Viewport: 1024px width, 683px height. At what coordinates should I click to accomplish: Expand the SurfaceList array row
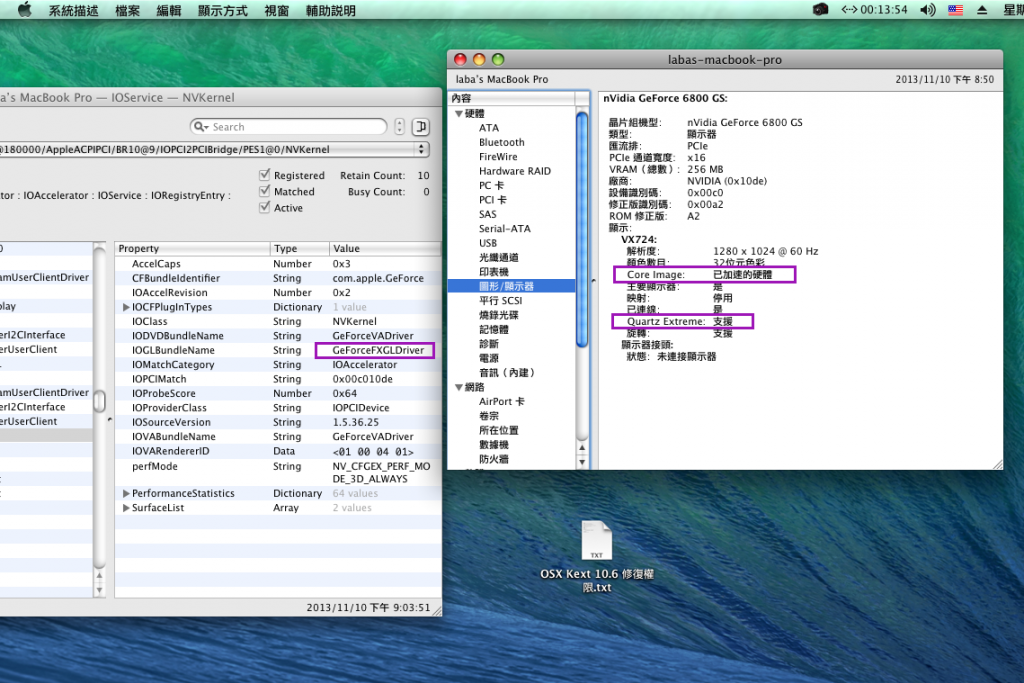click(x=126, y=507)
